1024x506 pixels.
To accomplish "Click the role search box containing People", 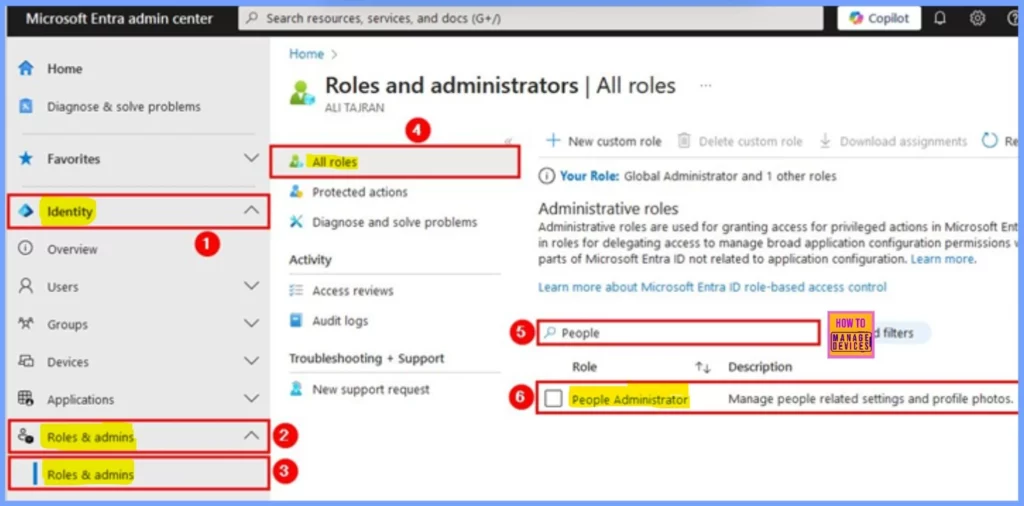I will point(678,333).
